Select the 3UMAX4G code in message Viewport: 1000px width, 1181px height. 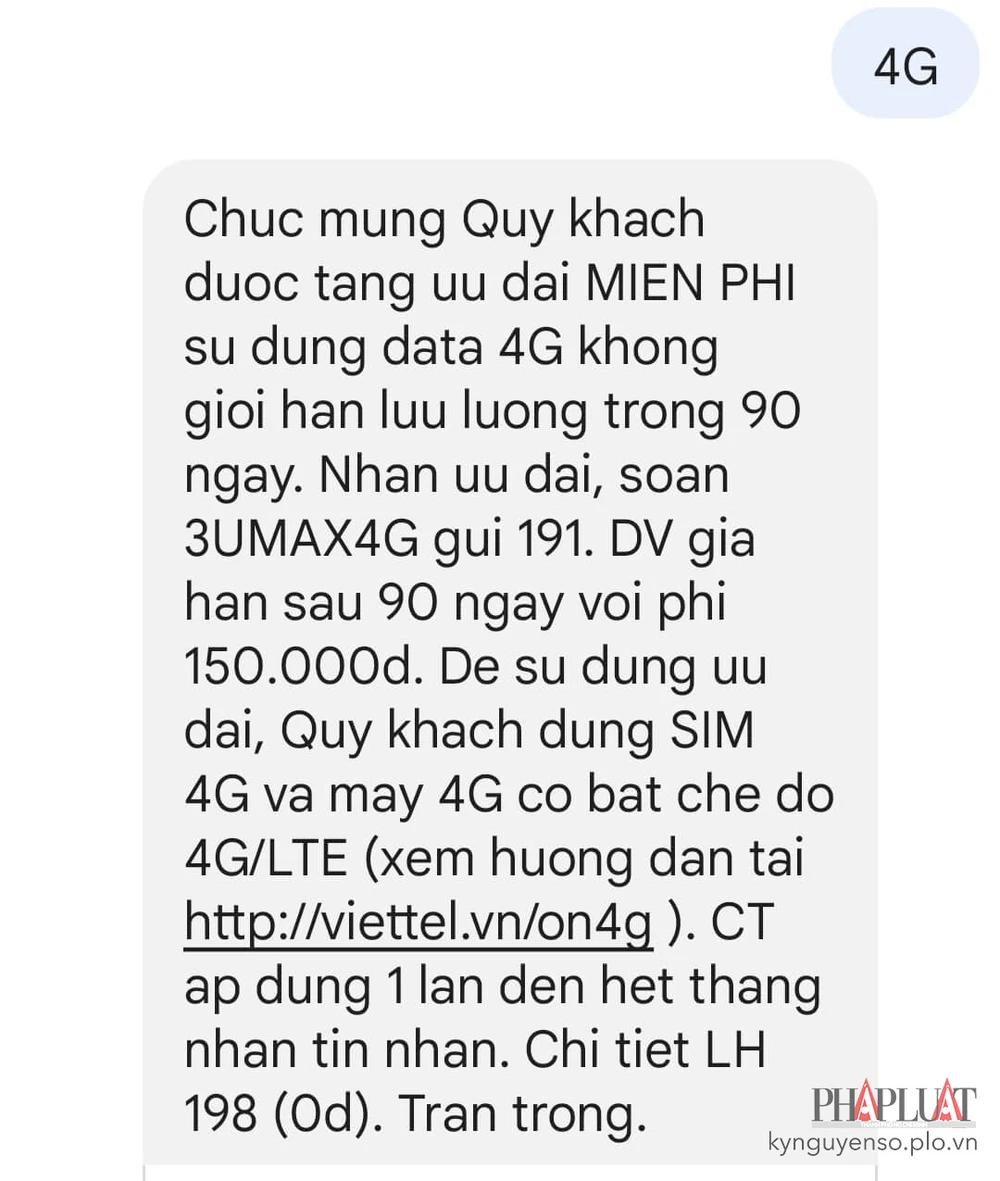(x=301, y=539)
